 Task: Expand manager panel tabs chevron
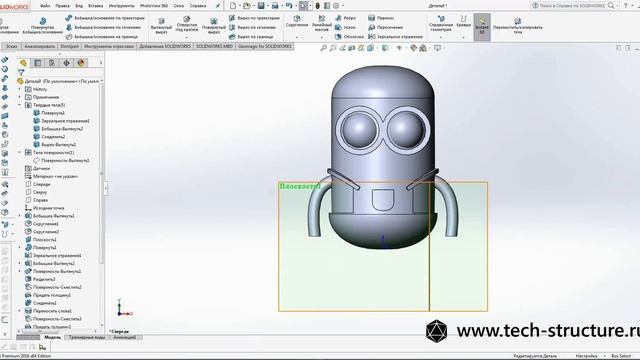coord(101,63)
